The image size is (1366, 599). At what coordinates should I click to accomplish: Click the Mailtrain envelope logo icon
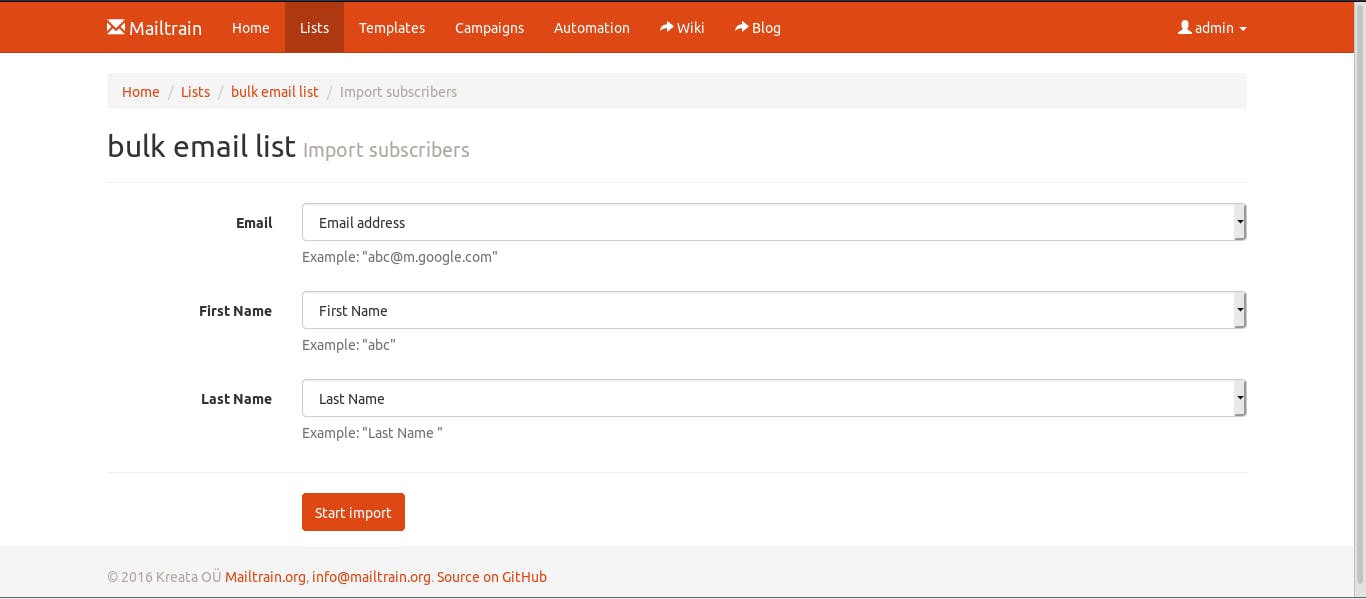point(116,27)
